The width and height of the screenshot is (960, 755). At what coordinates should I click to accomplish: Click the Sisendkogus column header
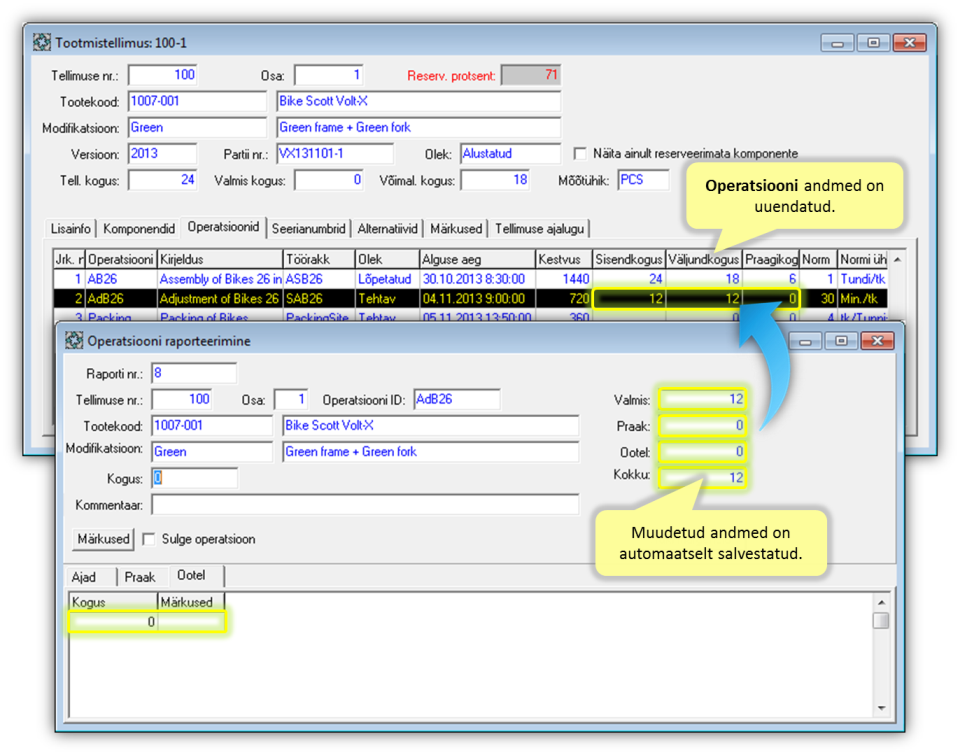629,260
